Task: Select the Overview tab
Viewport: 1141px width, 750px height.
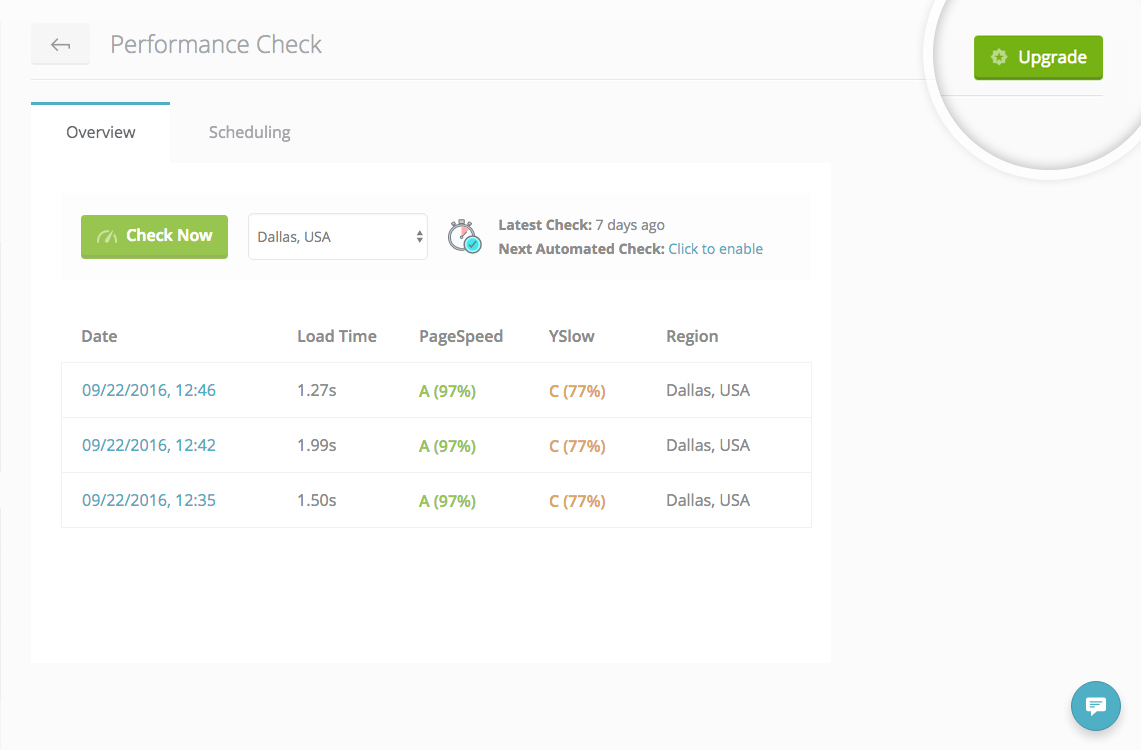Action: tap(100, 132)
